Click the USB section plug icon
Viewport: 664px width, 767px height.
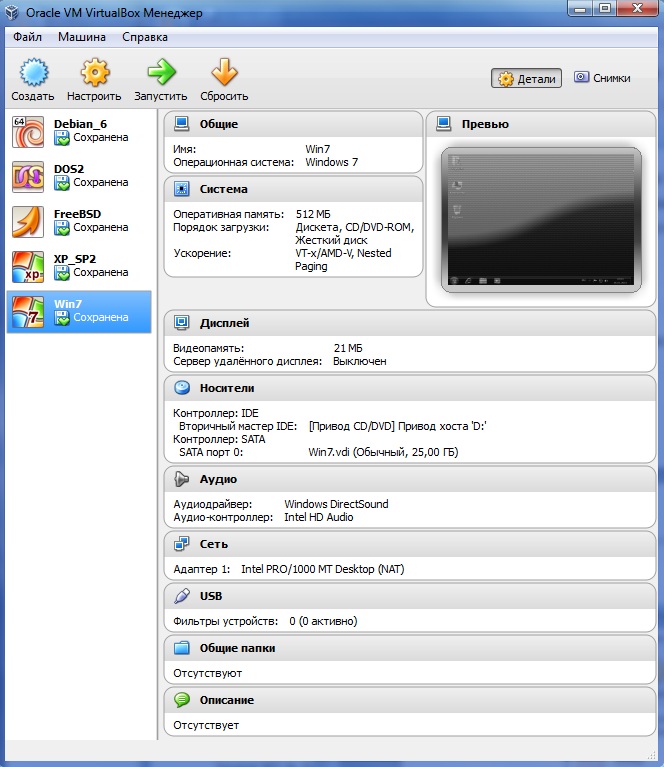(182, 596)
